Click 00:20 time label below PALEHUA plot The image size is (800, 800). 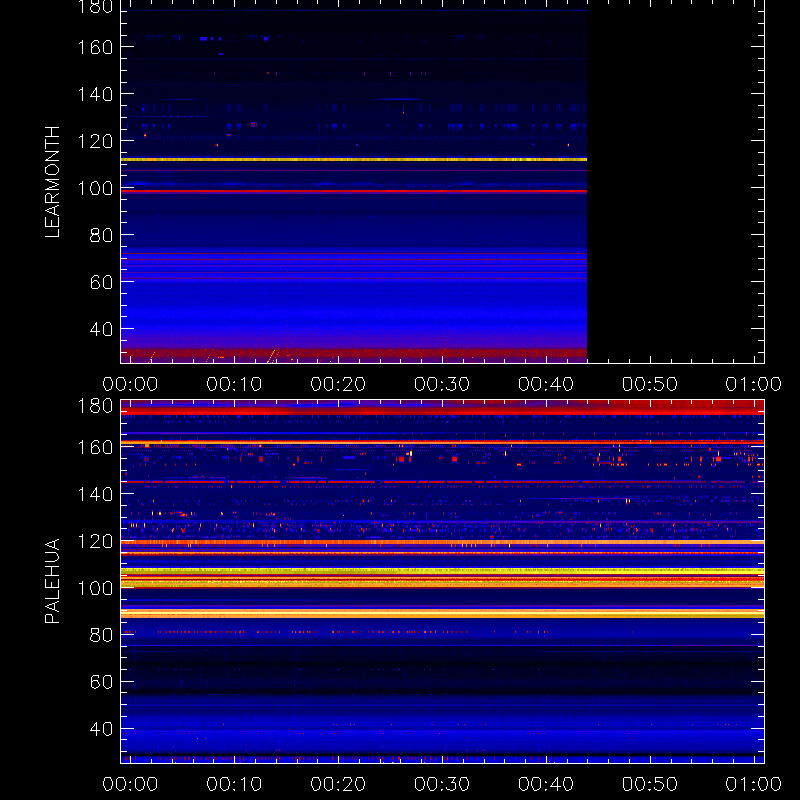pos(338,784)
